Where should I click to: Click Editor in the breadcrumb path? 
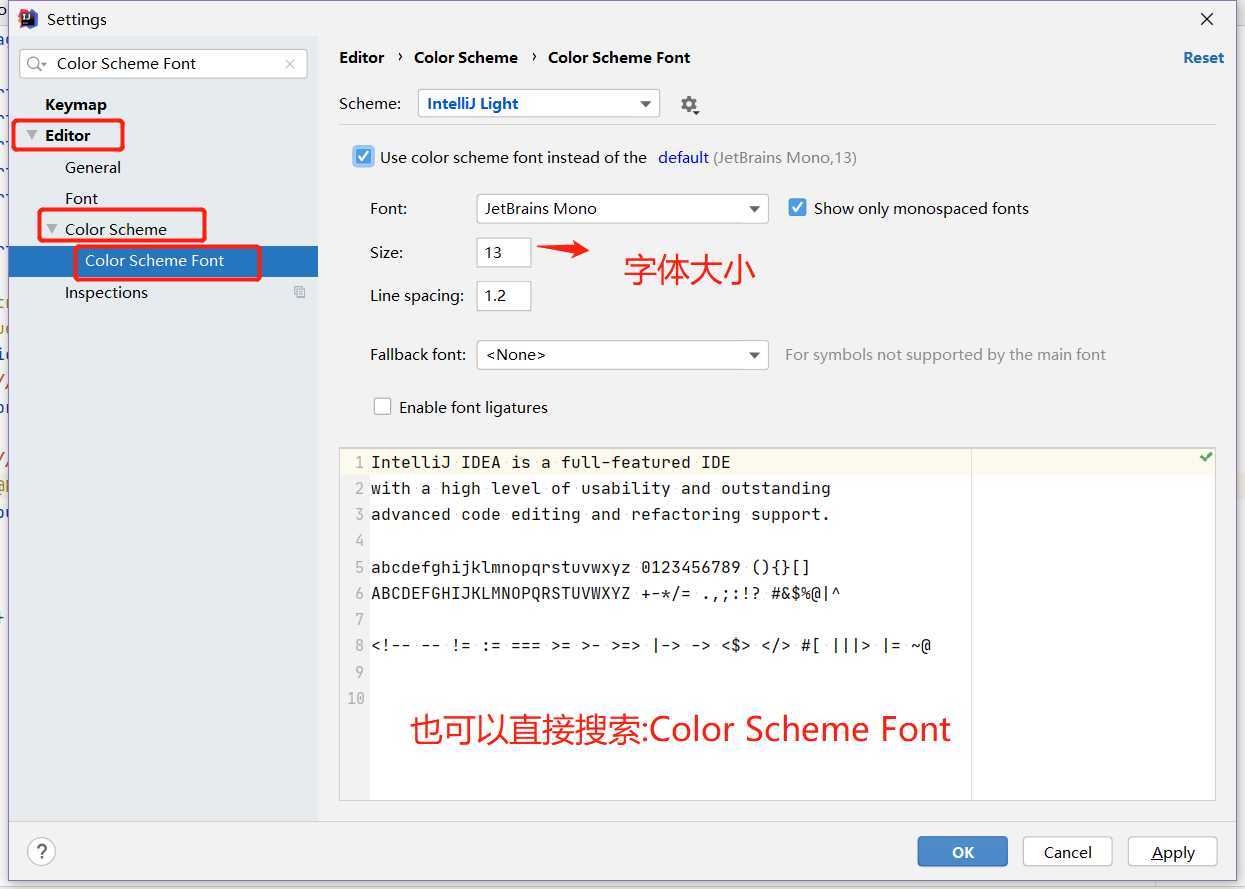[362, 57]
